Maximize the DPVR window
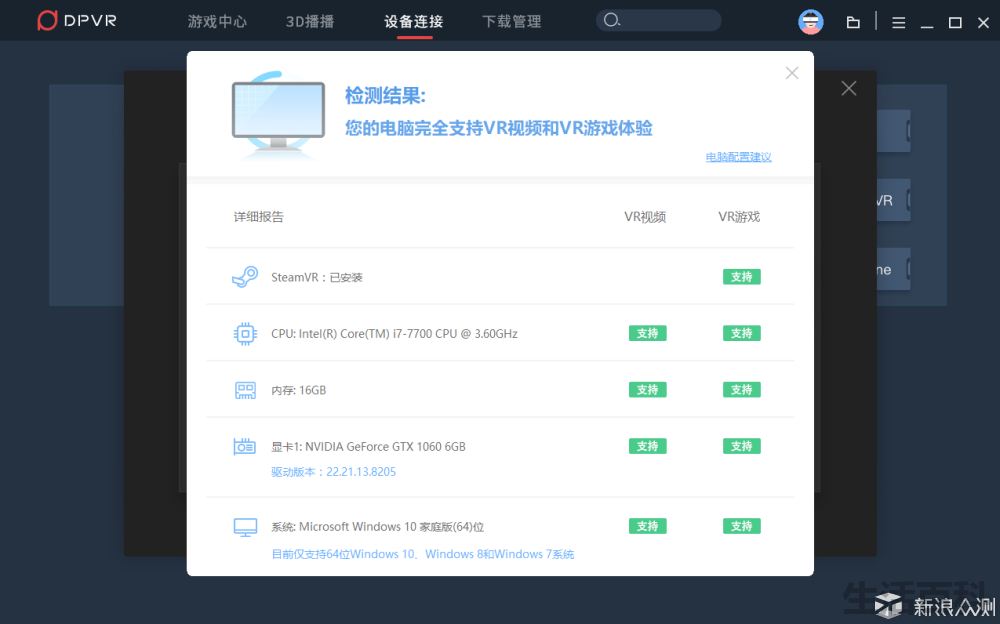Viewport: 1000px width, 624px height. pyautogui.click(x=955, y=23)
